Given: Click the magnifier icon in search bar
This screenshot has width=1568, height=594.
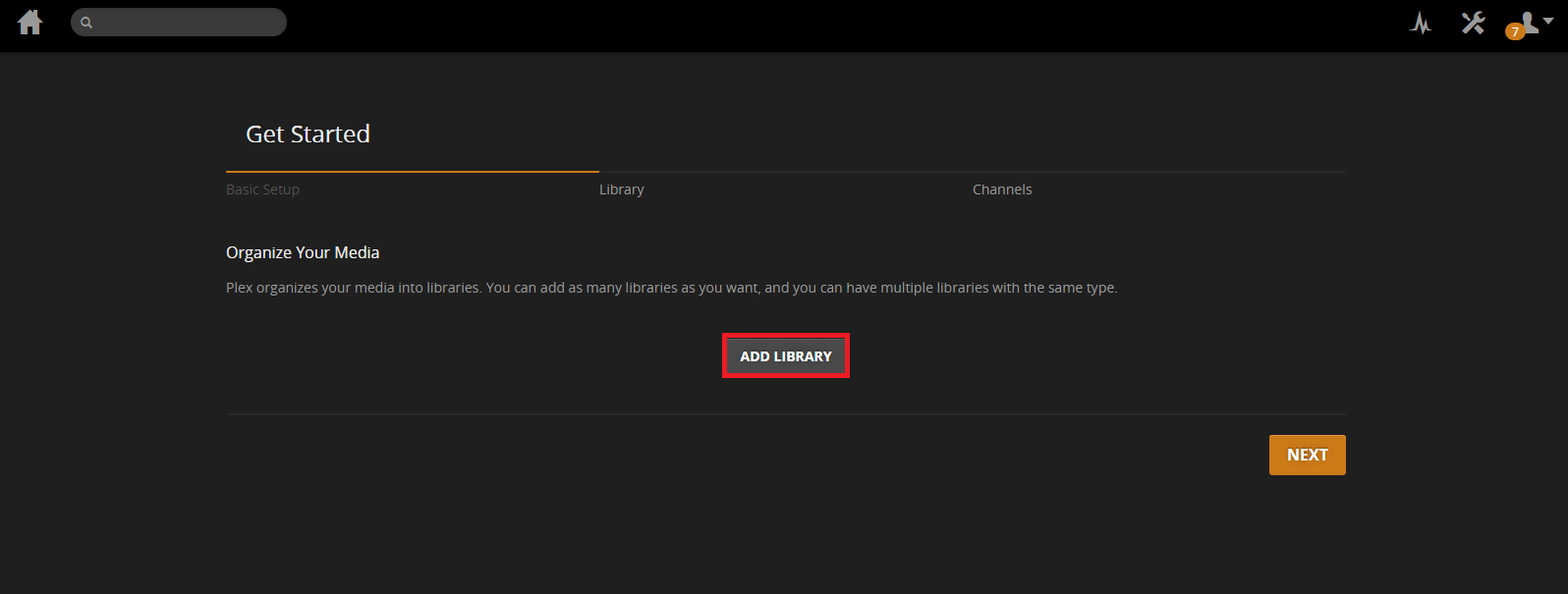Looking at the screenshot, I should pos(86,23).
